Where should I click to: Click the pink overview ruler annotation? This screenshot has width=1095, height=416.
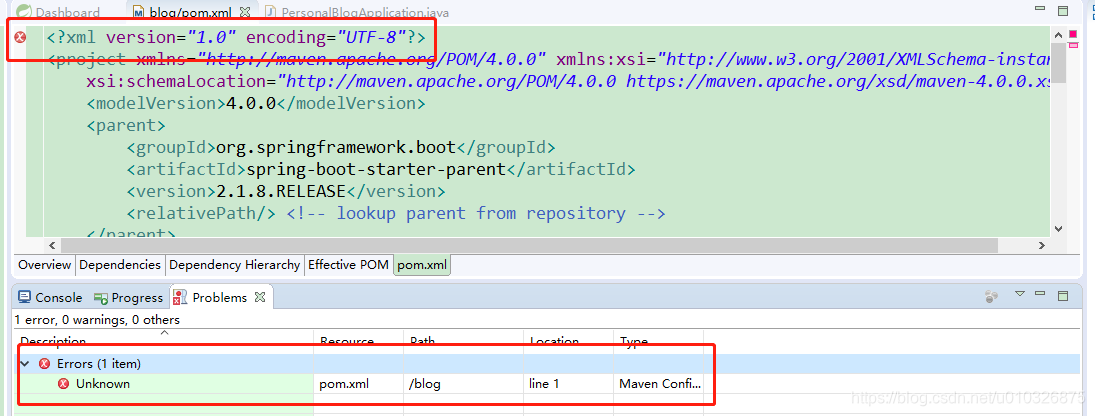pos(1073,45)
